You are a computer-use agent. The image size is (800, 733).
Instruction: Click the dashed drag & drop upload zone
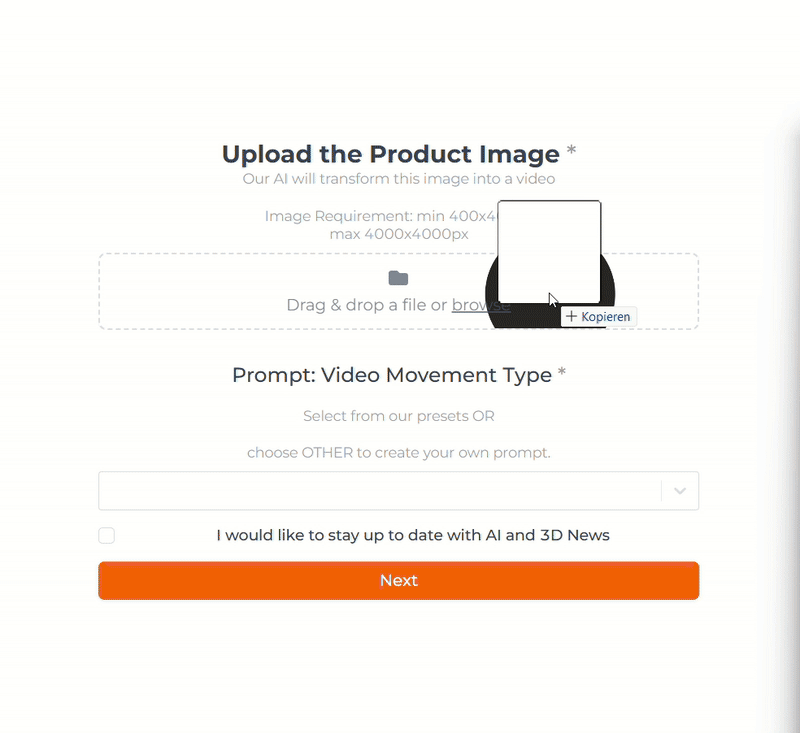[398, 291]
